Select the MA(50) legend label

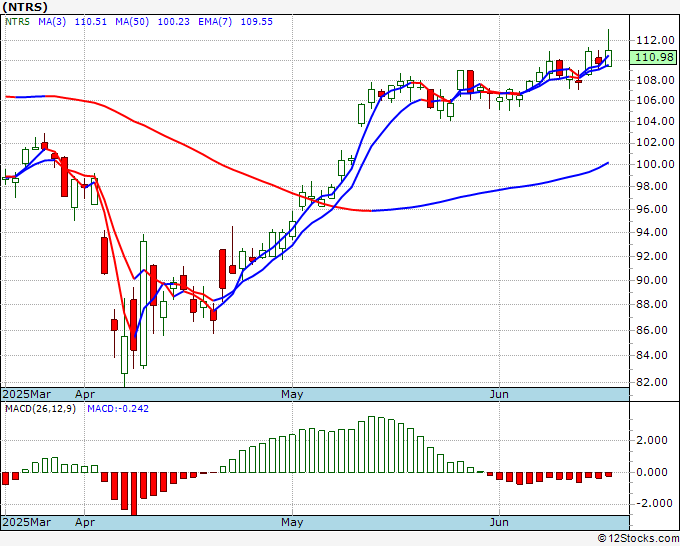click(x=132, y=22)
